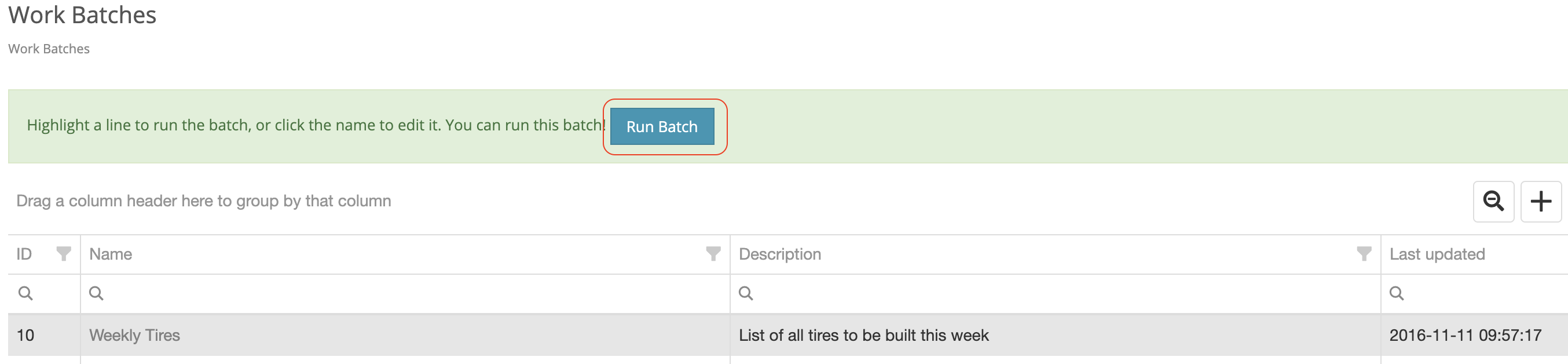Open the Weekly Tires batch name link
1568x364 pixels.
pos(134,336)
